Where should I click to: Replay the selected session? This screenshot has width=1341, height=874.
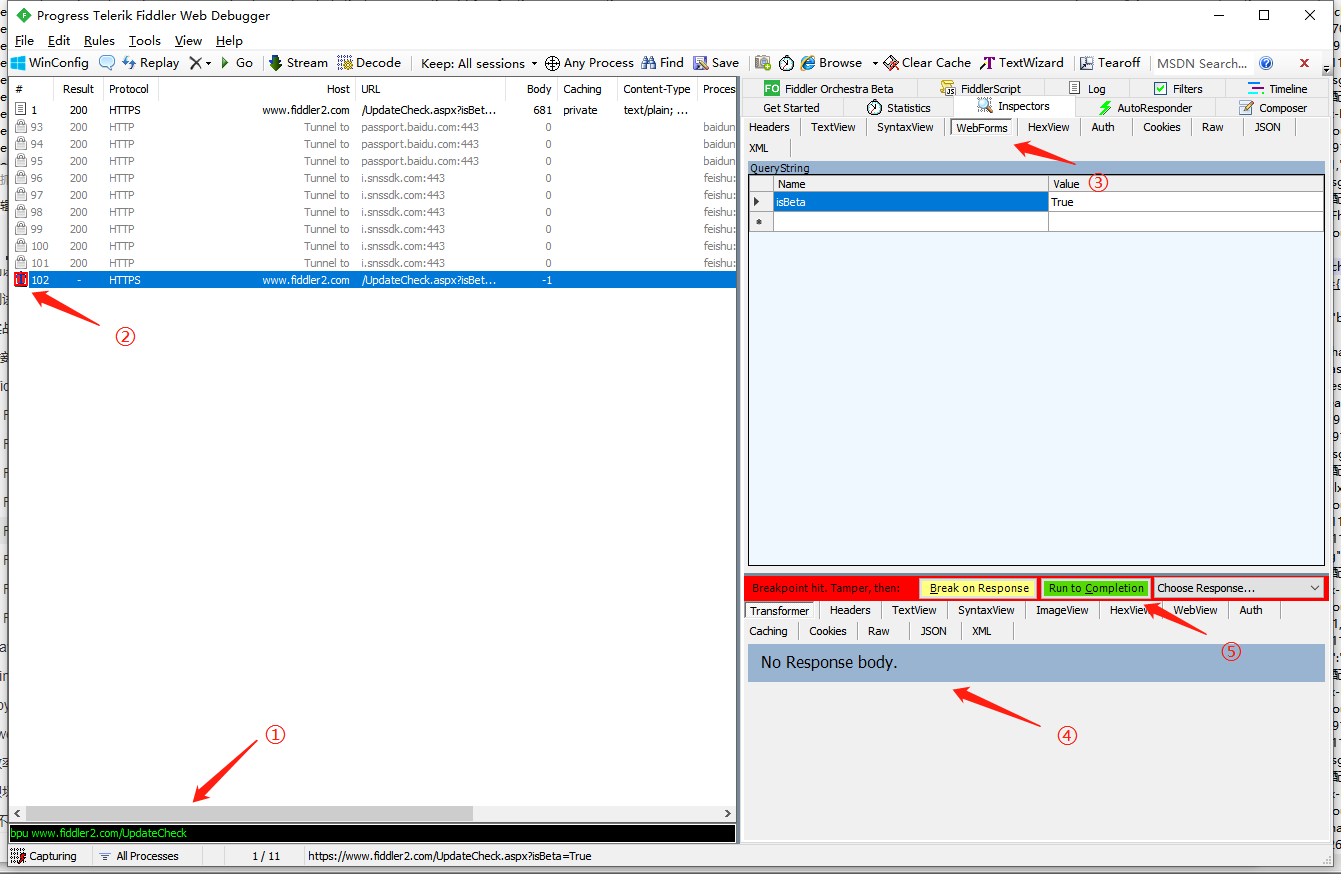pyautogui.click(x=150, y=62)
